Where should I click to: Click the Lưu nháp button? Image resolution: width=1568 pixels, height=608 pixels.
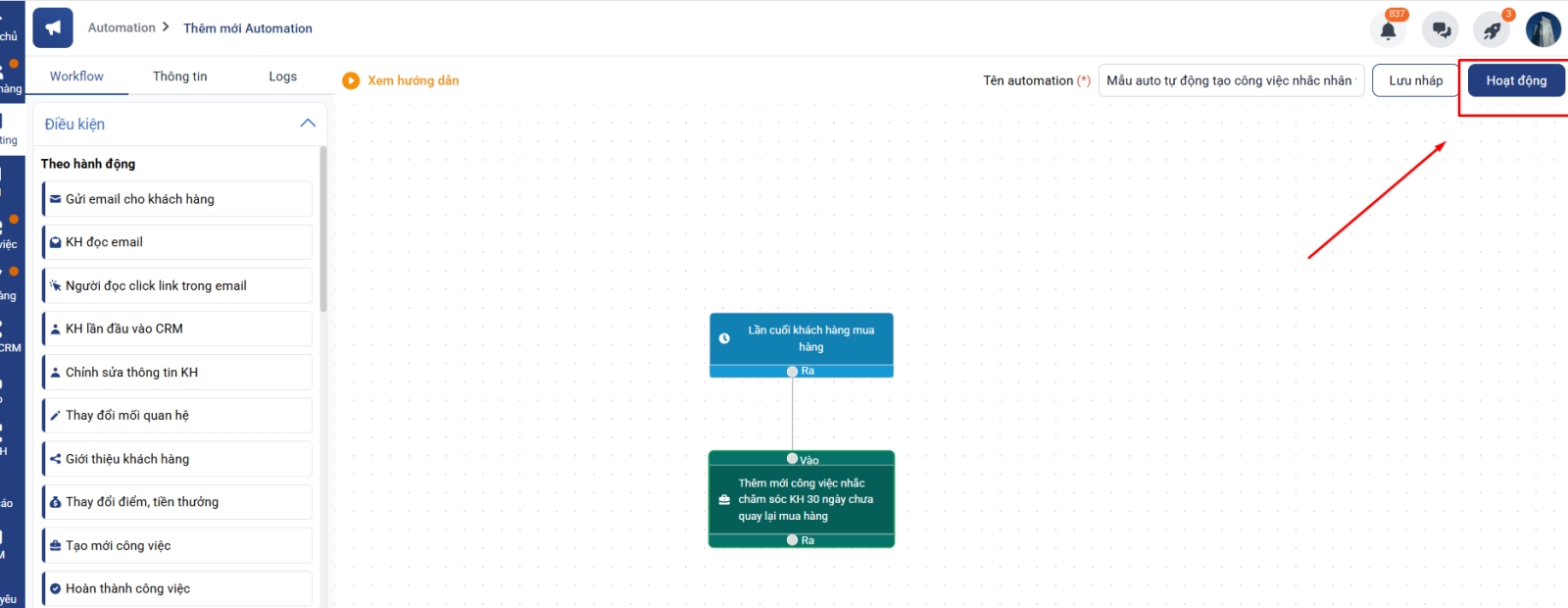coord(1415,80)
